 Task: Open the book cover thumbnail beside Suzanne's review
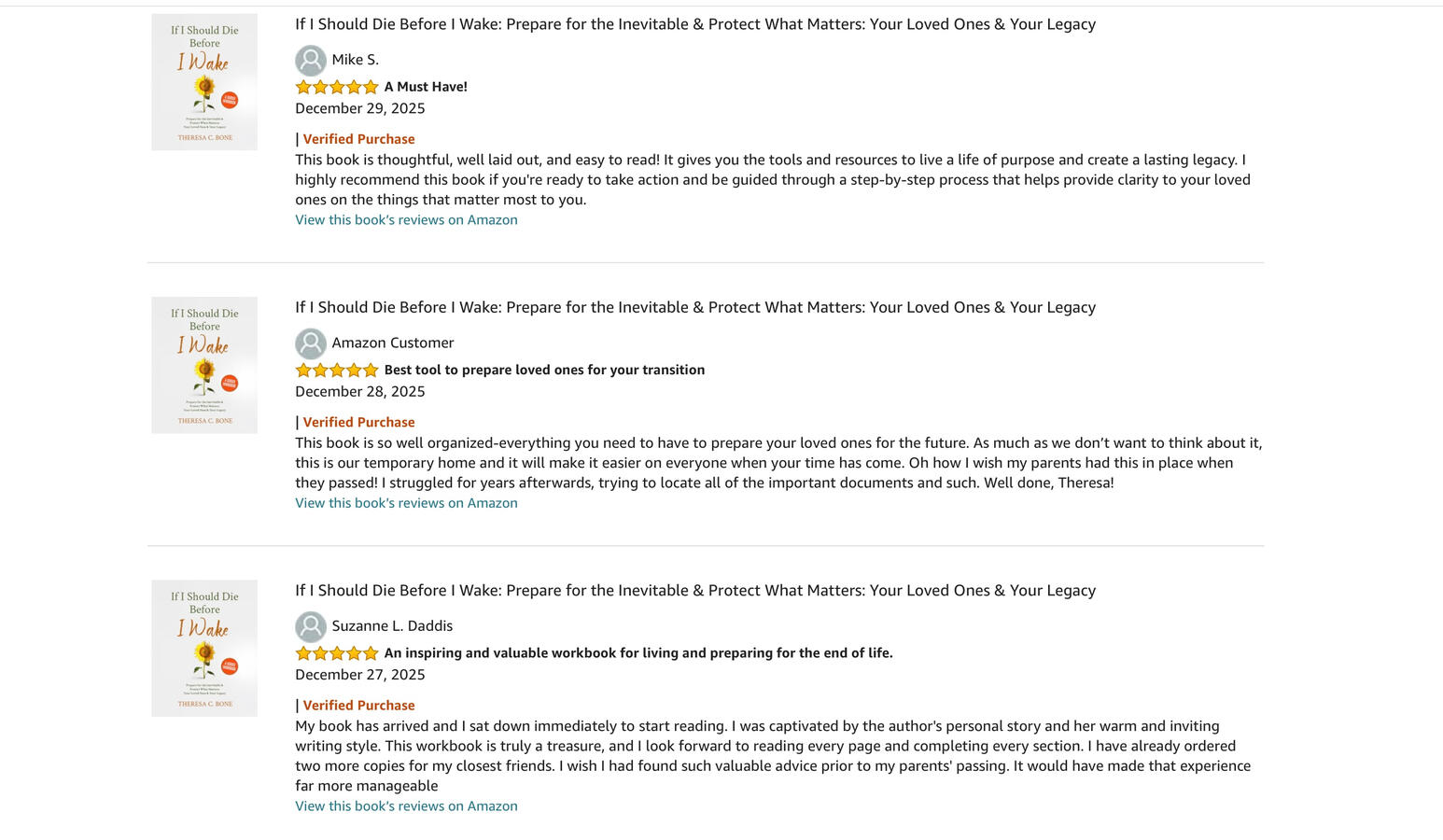204,649
